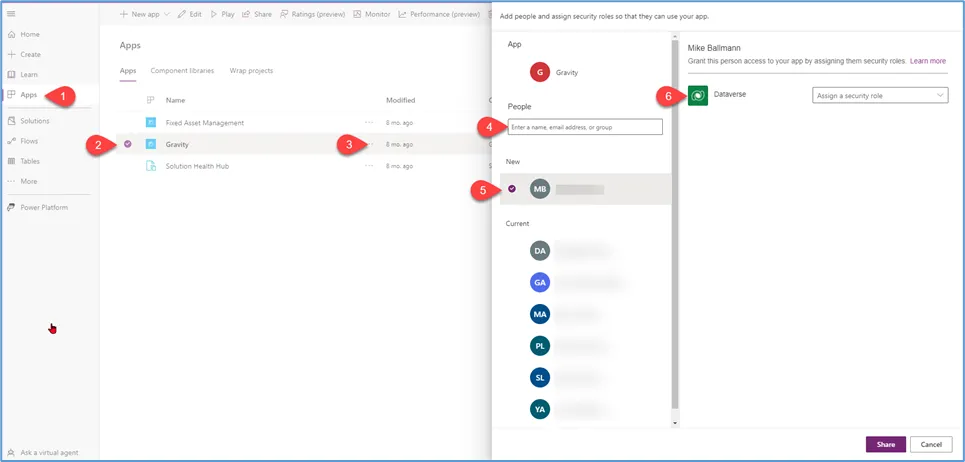Click the purple Share button
Screen dimensions: 965x462
coord(886,444)
